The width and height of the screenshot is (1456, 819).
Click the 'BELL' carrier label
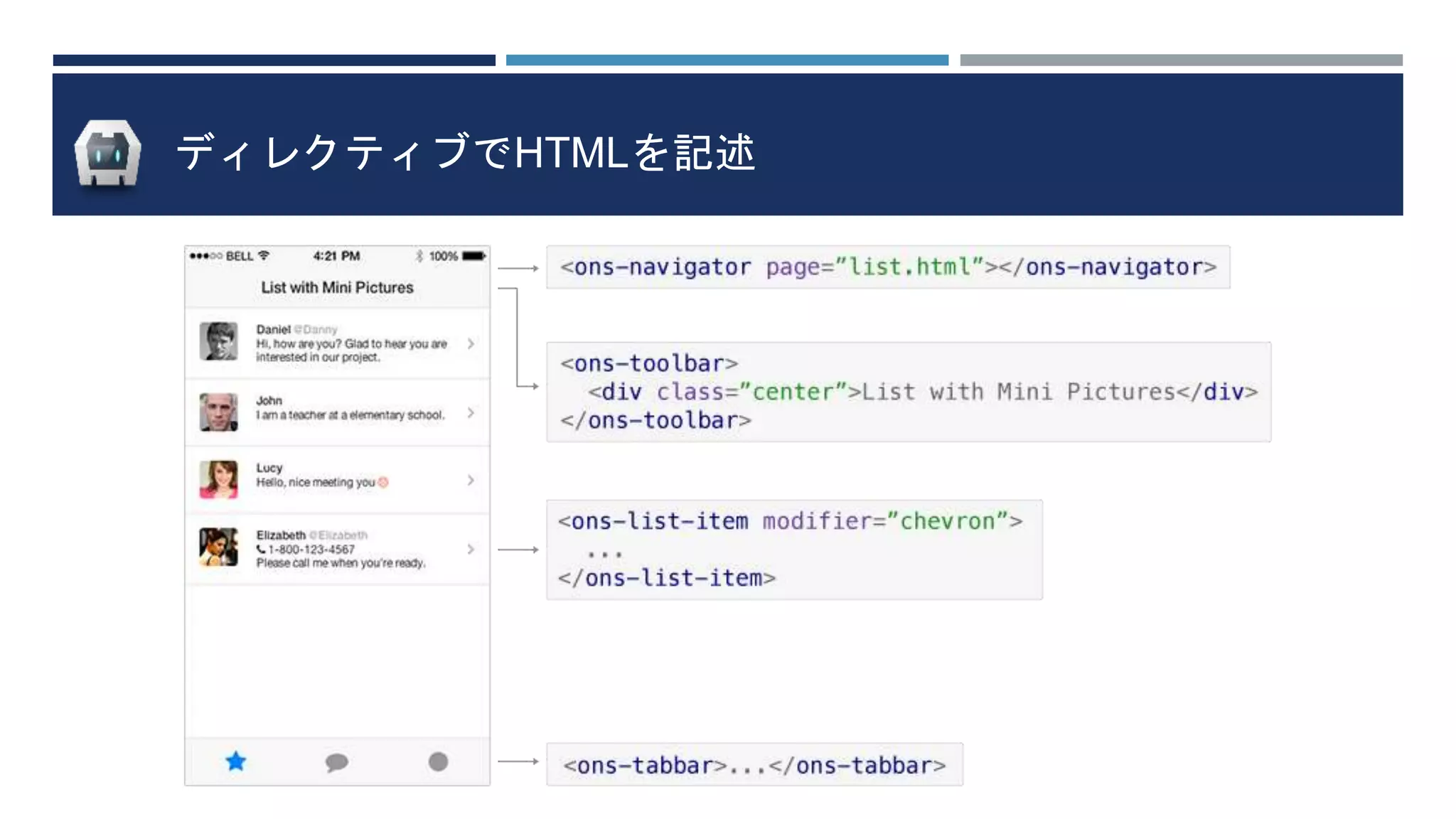click(x=240, y=256)
